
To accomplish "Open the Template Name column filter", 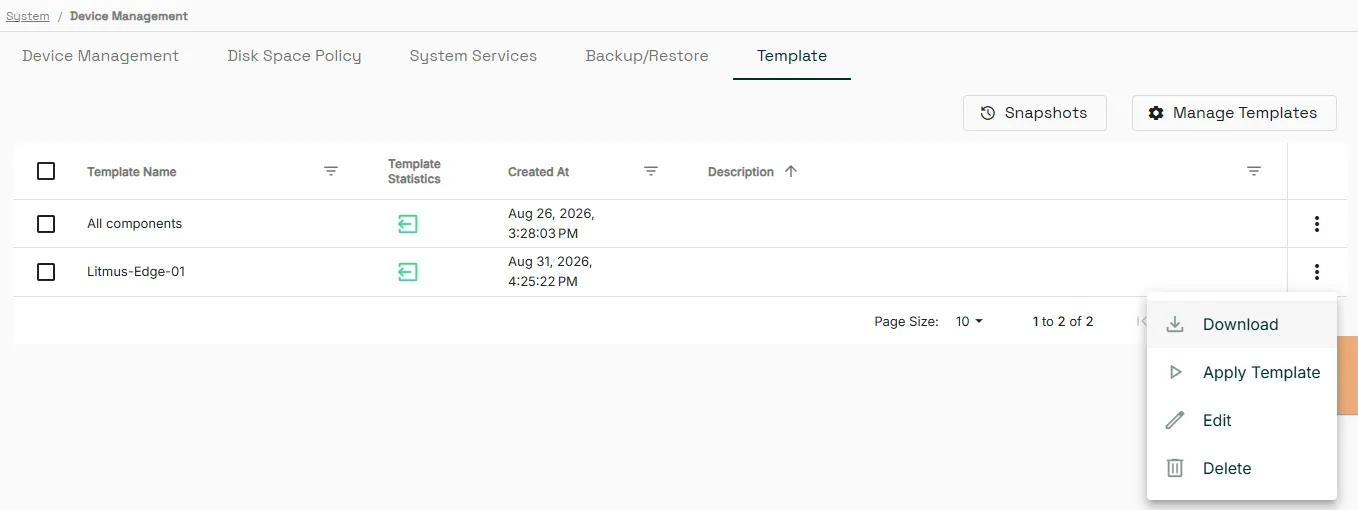I will 331,171.
